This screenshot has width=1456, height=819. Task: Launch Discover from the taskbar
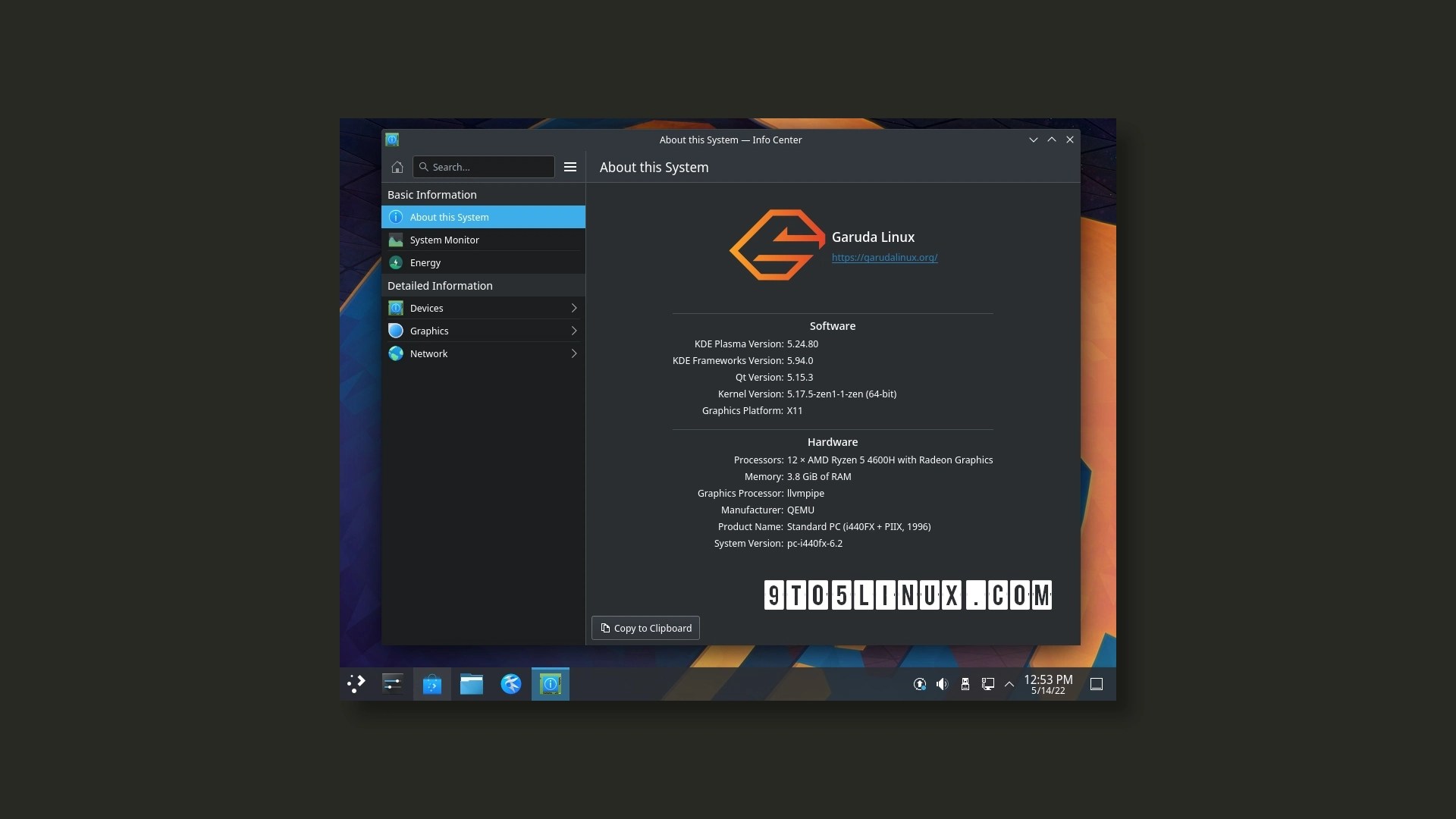[x=431, y=683]
